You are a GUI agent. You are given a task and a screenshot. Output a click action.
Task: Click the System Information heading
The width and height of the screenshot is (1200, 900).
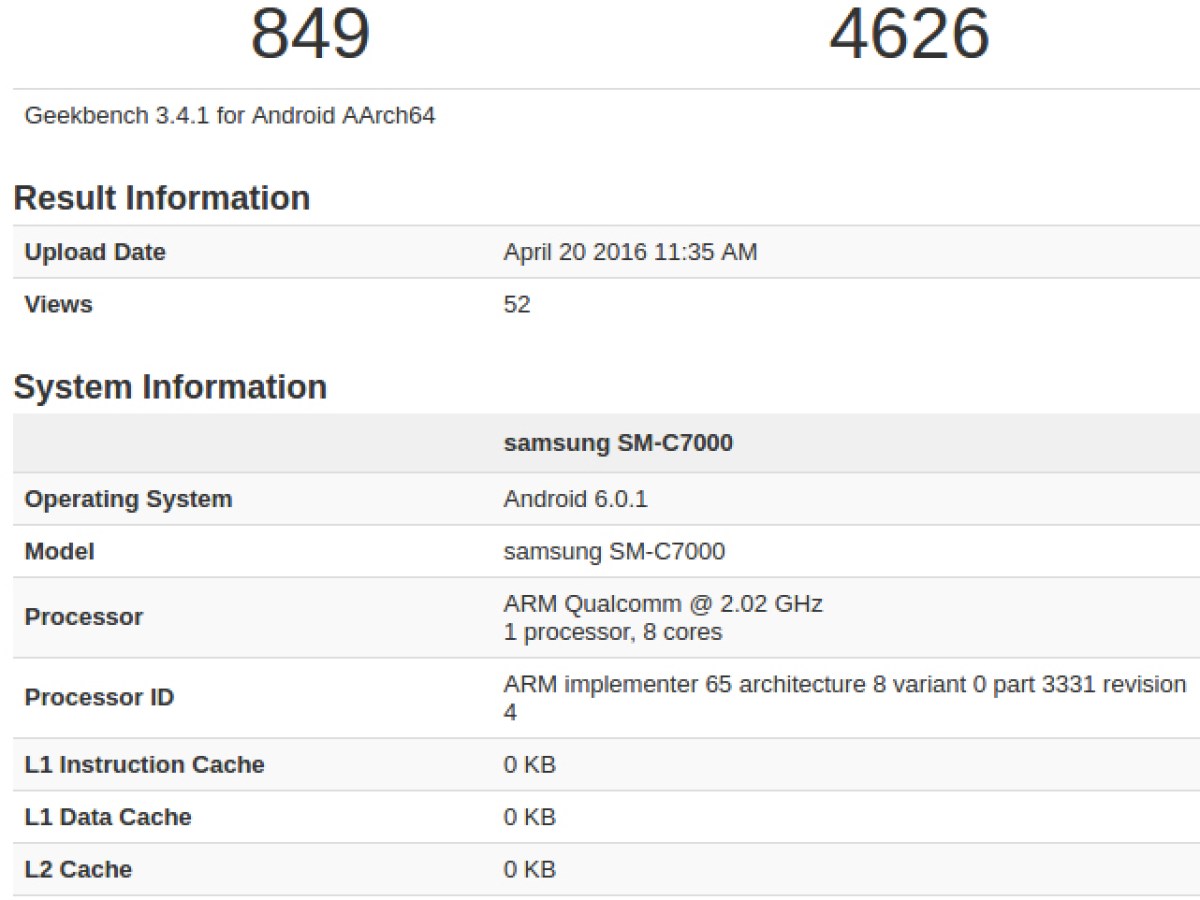170,387
